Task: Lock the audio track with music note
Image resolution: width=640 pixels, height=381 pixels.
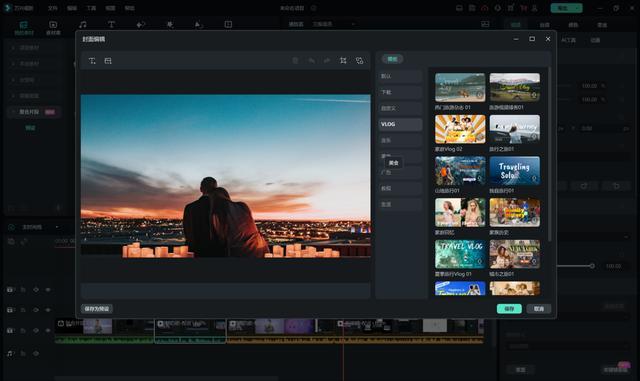Action: tap(23, 354)
